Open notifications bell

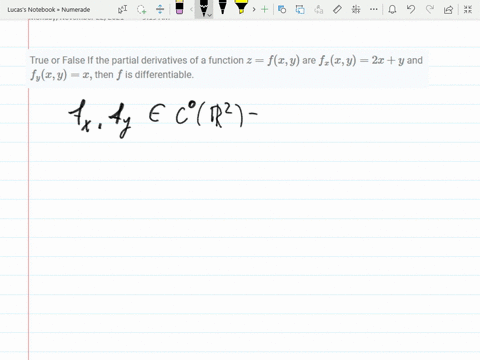pyautogui.click(x=392, y=9)
